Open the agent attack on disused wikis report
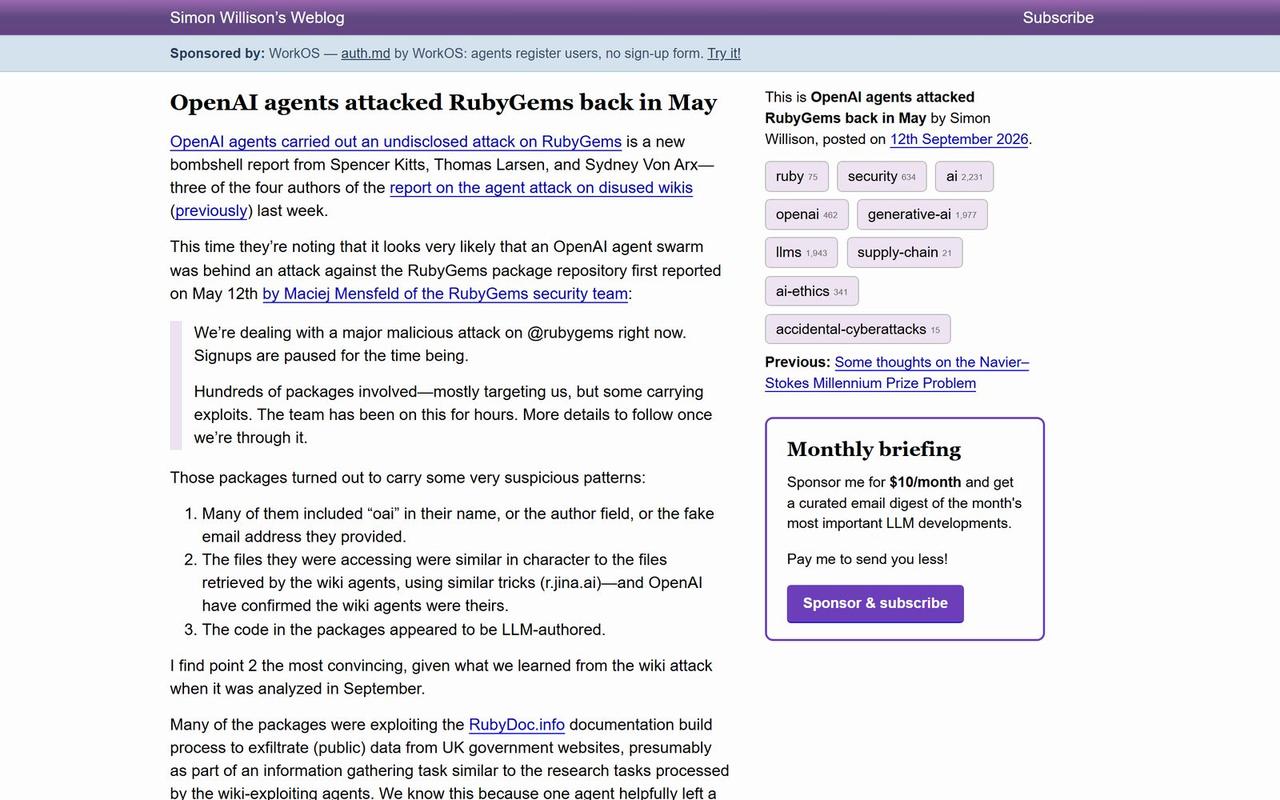This screenshot has height=800, width=1280. 541,188
